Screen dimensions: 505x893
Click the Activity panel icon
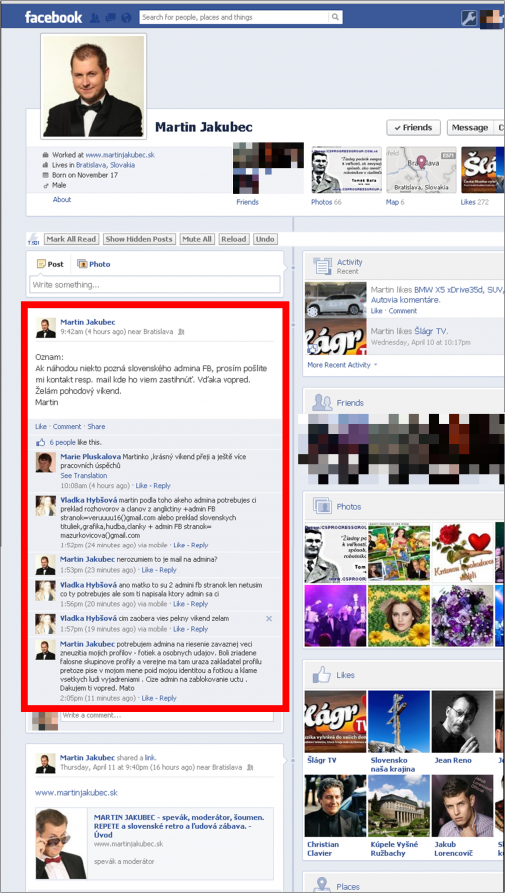point(322,266)
